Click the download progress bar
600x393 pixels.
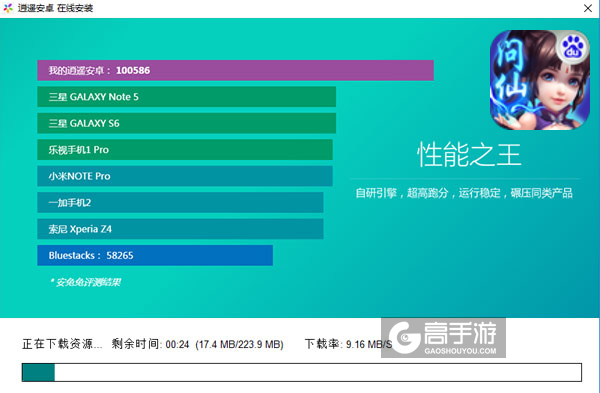coord(302,372)
